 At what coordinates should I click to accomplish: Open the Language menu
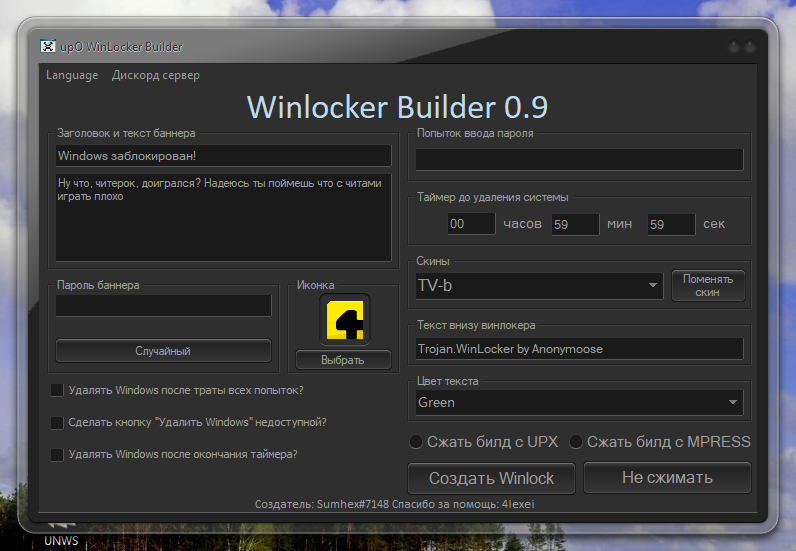tap(72, 75)
